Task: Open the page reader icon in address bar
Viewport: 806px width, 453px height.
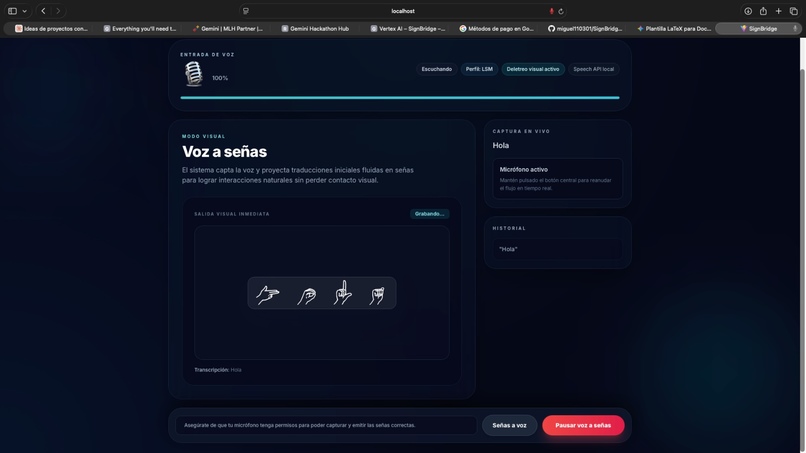Action: coord(246,11)
